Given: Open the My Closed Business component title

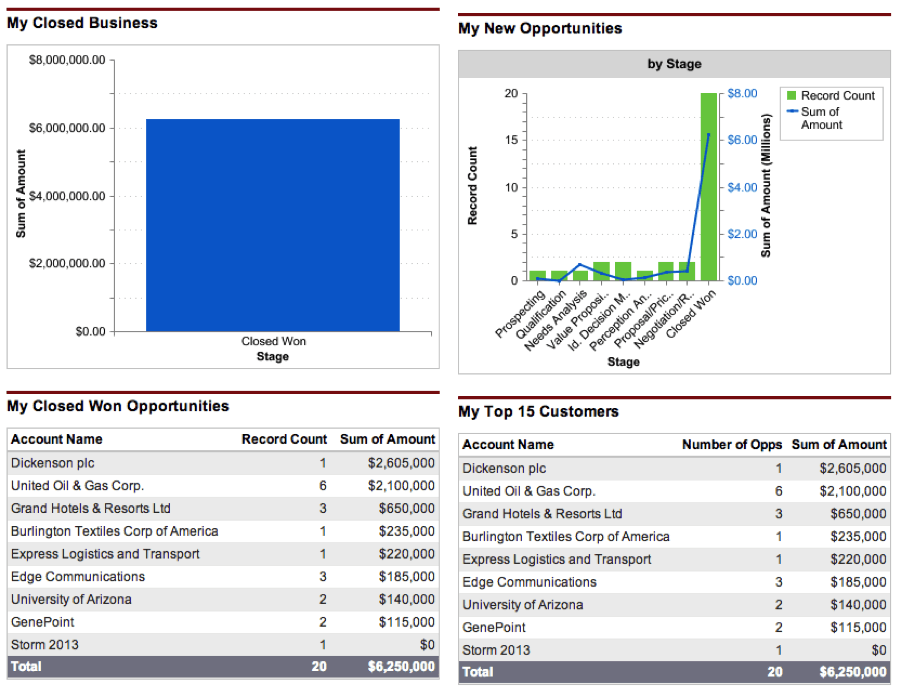Looking at the screenshot, I should click(82, 23).
